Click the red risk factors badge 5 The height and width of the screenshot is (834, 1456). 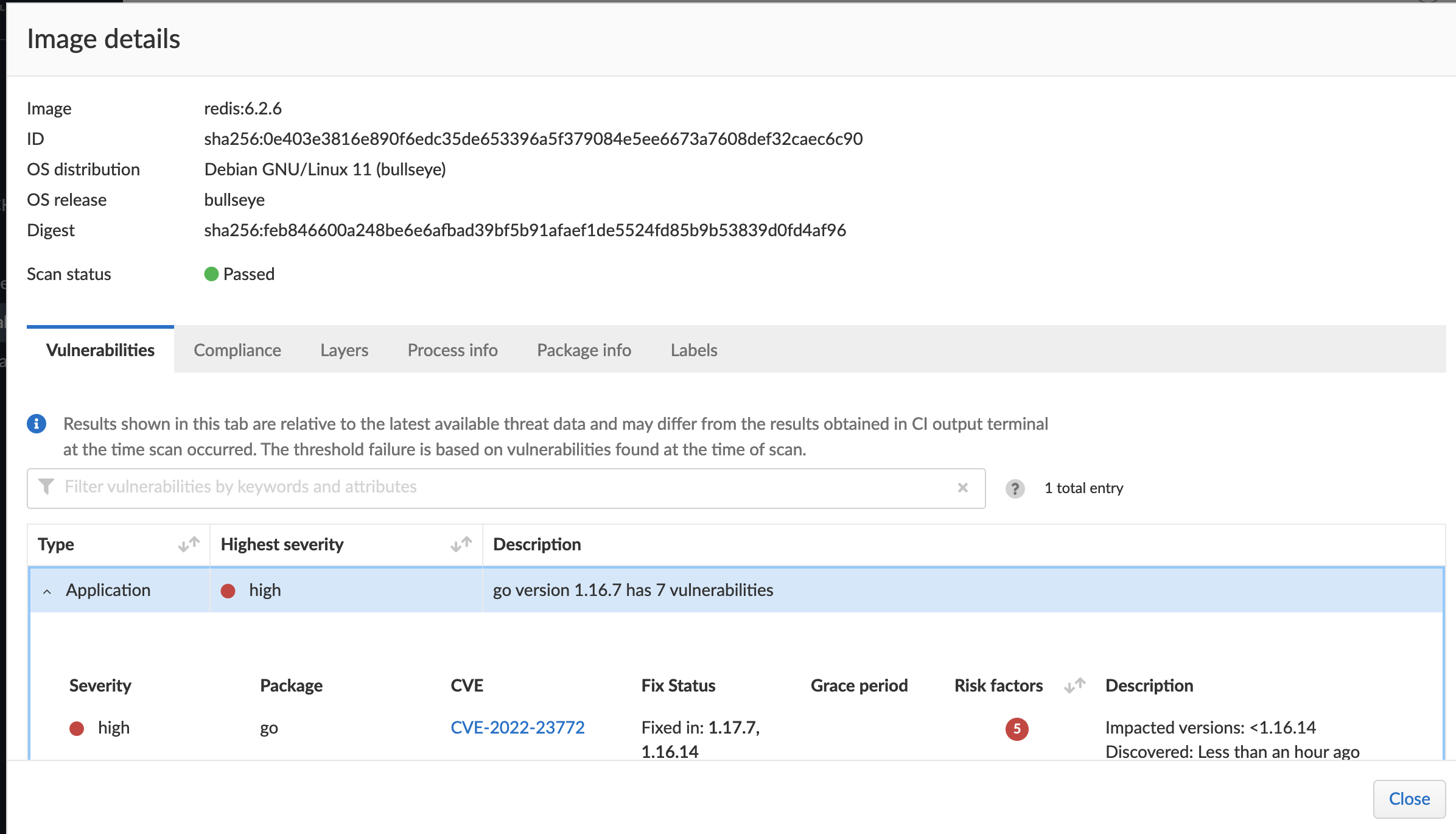[x=1017, y=729]
